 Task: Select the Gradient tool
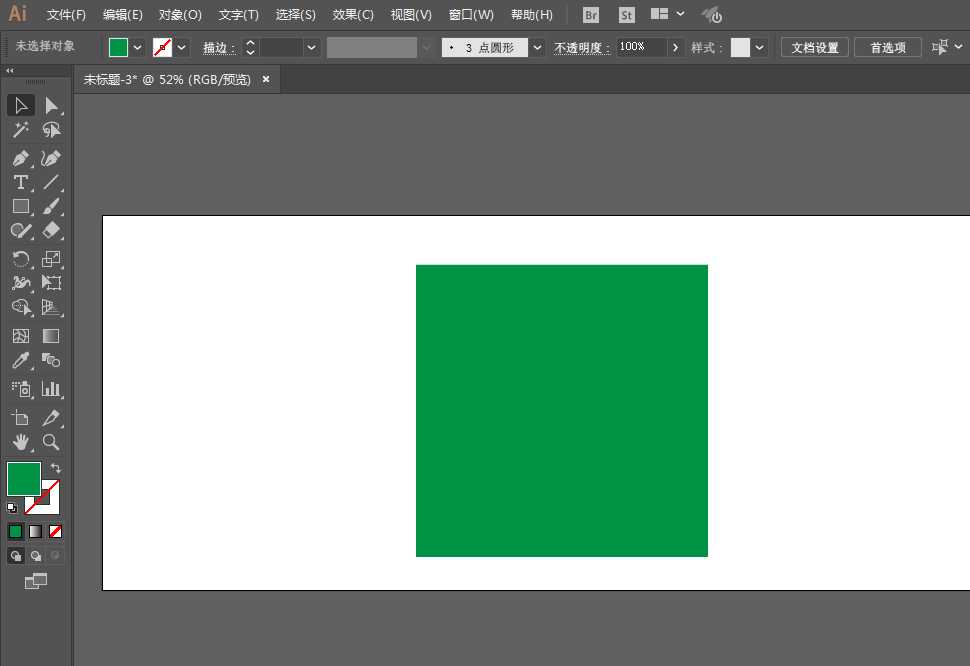coord(51,336)
